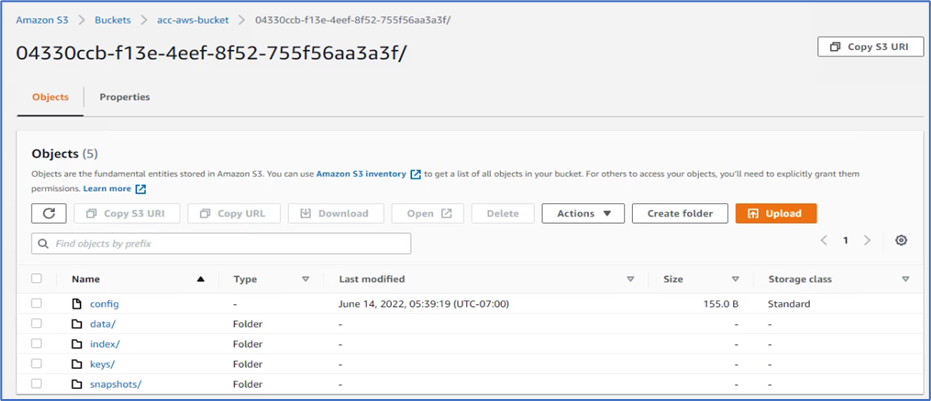This screenshot has height=401, width=931.
Task: Open acc-aws-bucket breadcrumb link
Action: coord(193,20)
